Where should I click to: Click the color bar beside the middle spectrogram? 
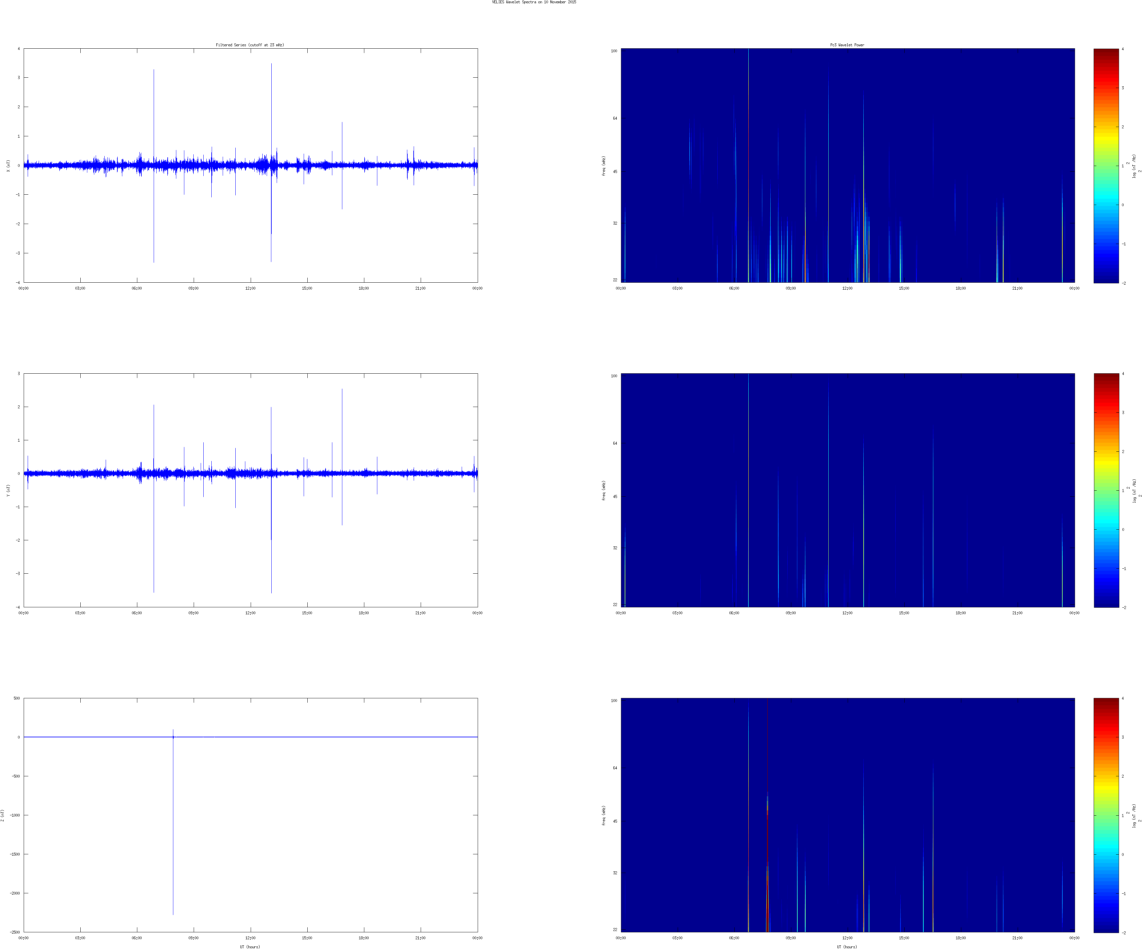point(1106,490)
